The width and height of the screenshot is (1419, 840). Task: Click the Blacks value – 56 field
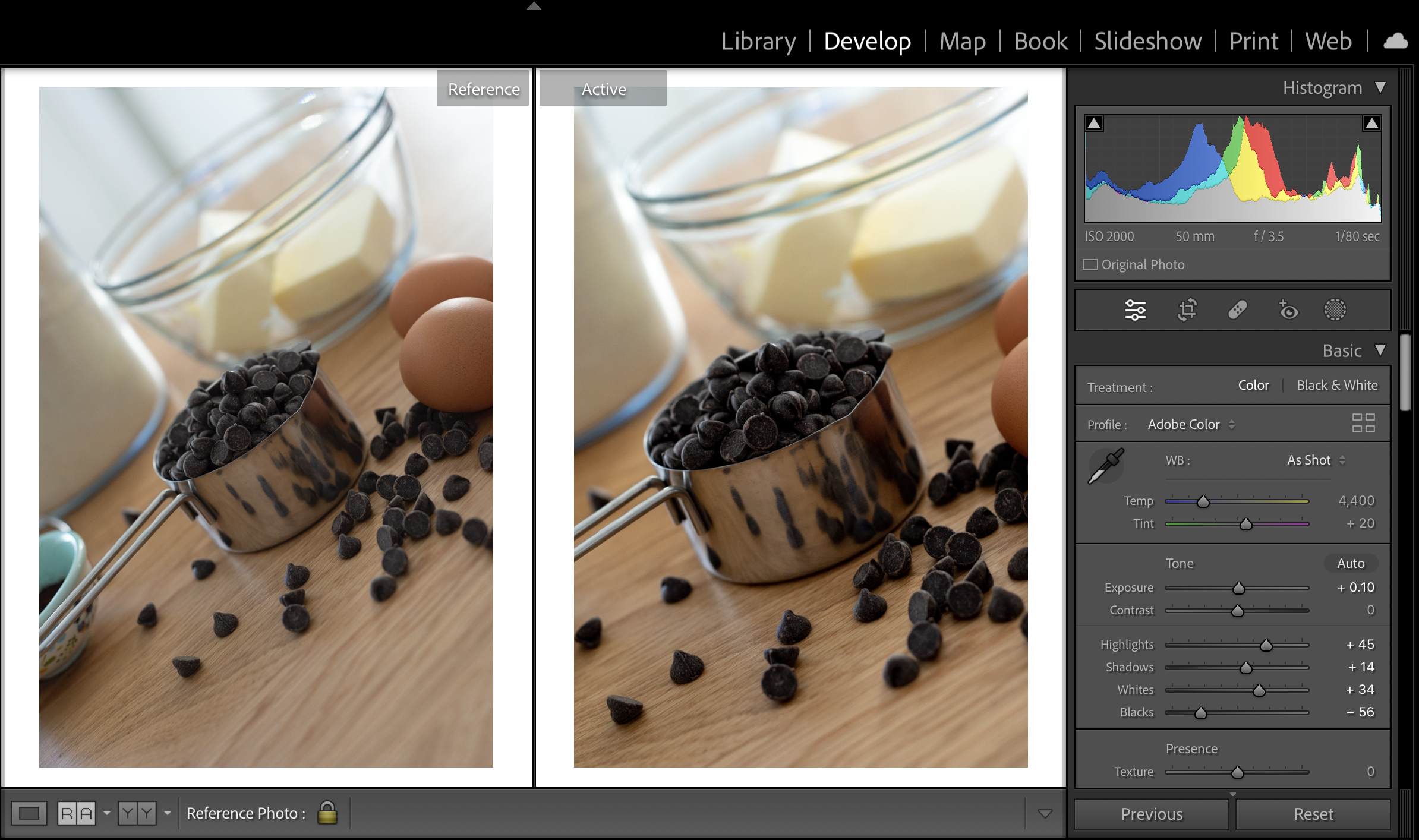tap(1360, 712)
